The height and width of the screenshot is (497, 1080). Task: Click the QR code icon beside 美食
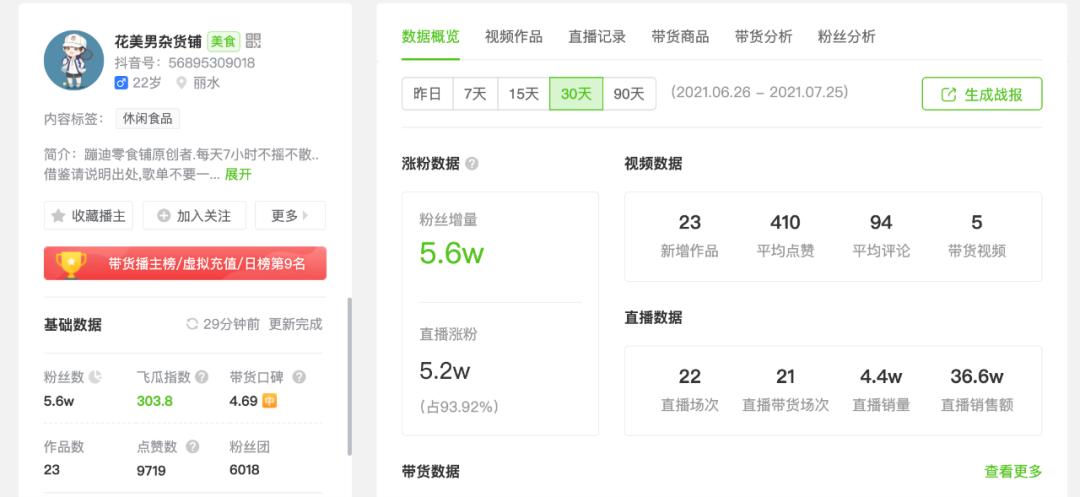253,41
